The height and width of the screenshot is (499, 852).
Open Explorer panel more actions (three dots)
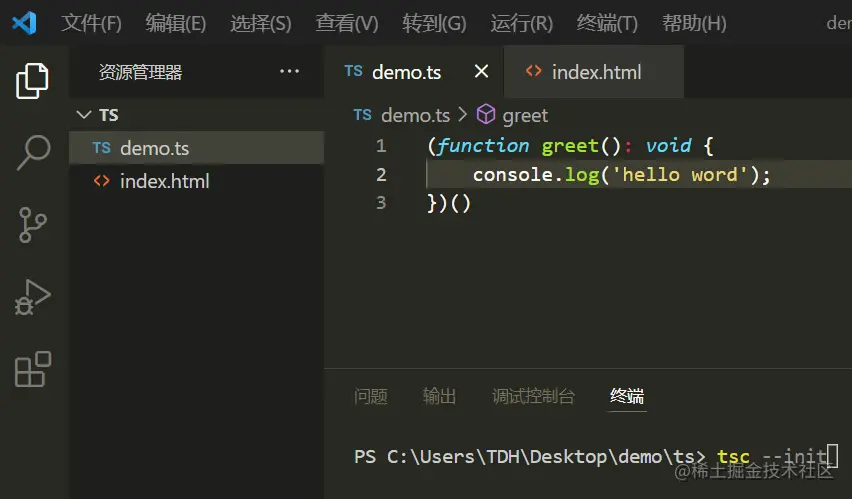[289, 71]
